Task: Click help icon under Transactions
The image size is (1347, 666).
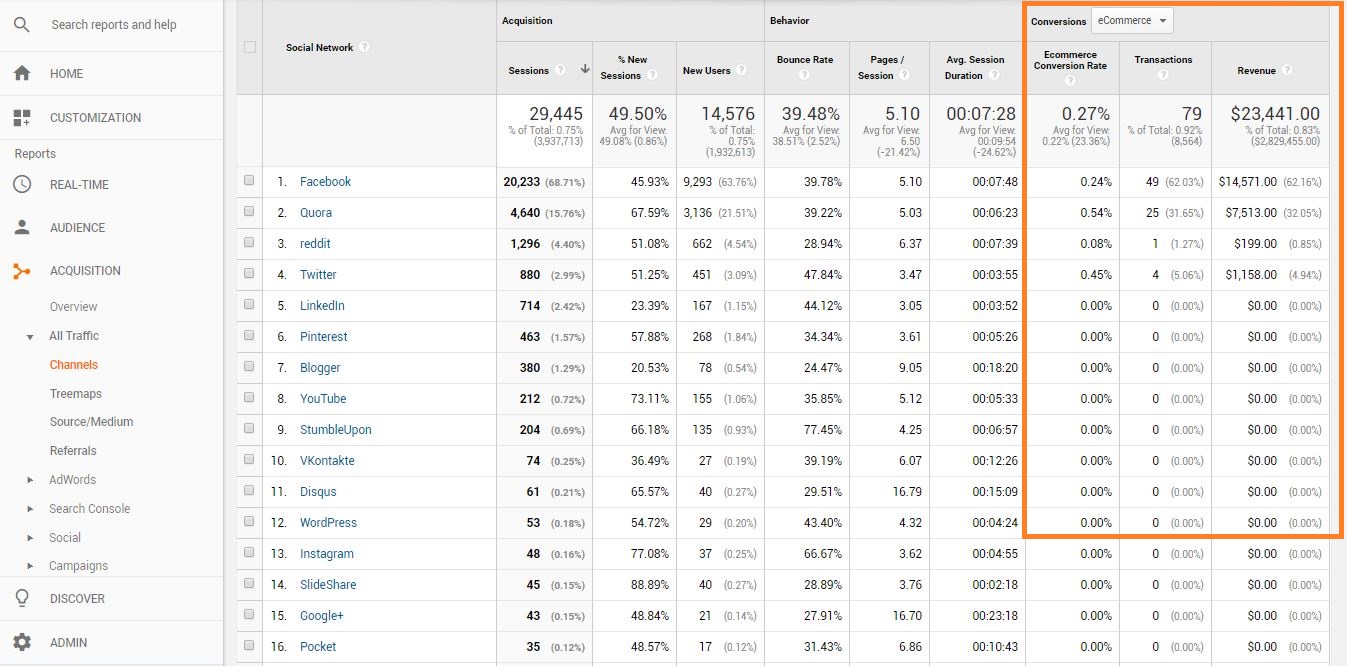Action: 1163,75
